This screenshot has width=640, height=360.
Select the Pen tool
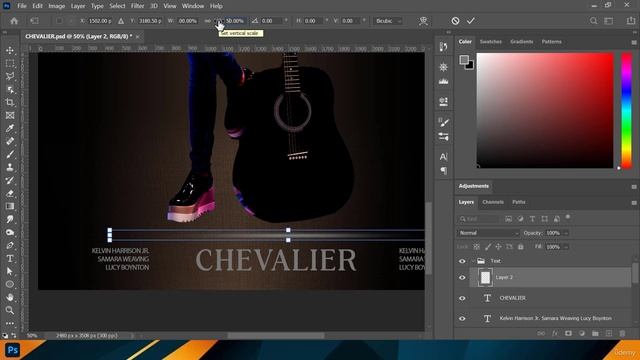click(x=10, y=245)
